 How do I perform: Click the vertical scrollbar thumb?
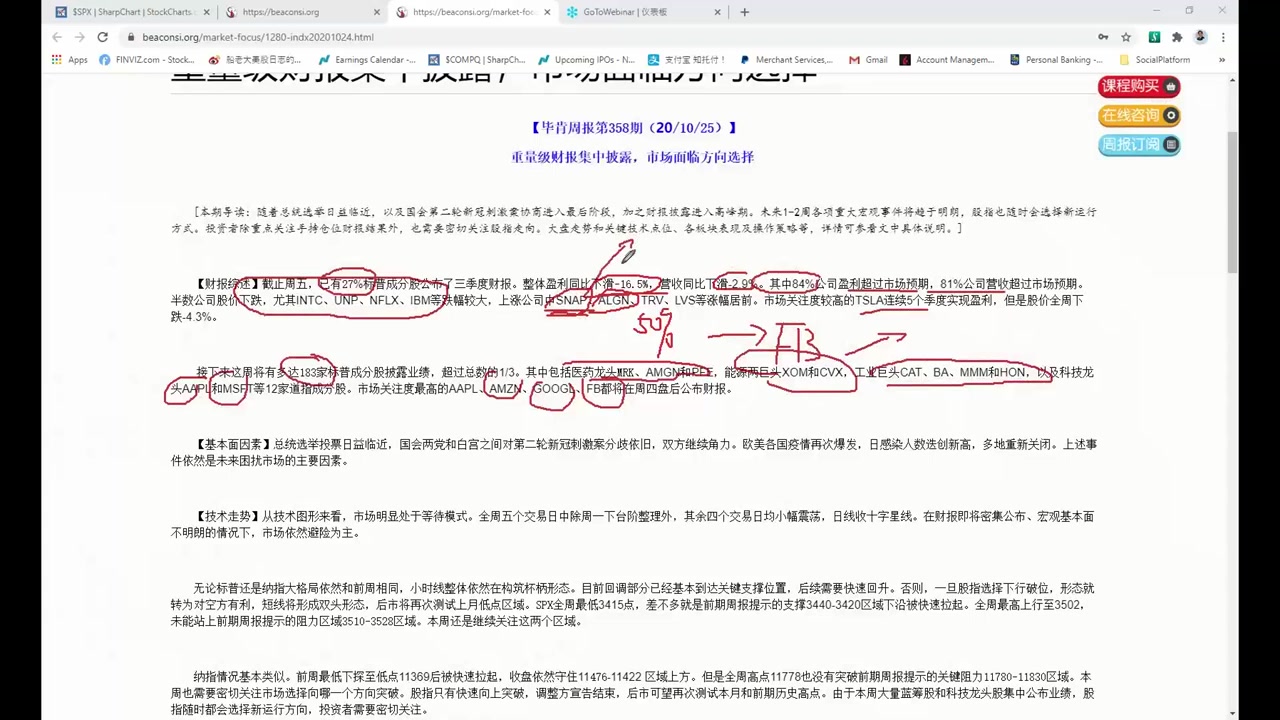pyautogui.click(x=1232, y=200)
